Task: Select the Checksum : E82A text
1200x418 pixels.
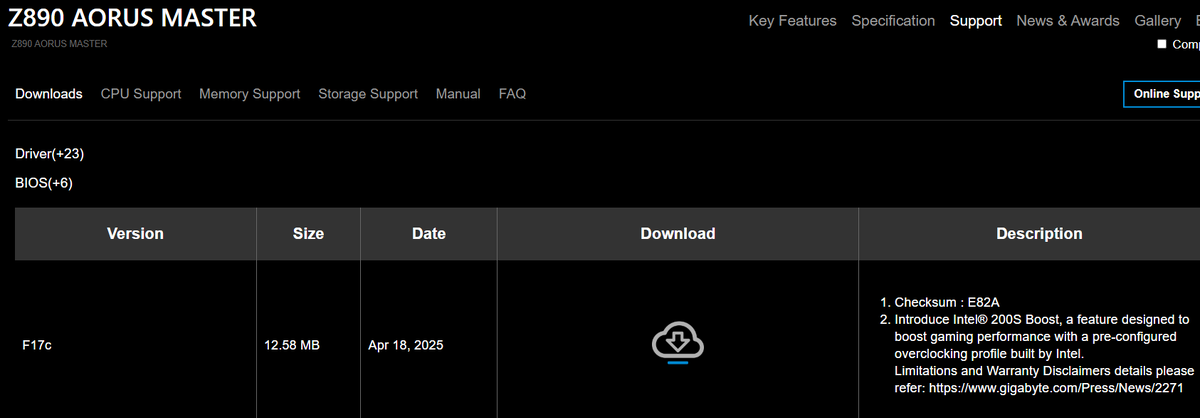Action: 947,302
